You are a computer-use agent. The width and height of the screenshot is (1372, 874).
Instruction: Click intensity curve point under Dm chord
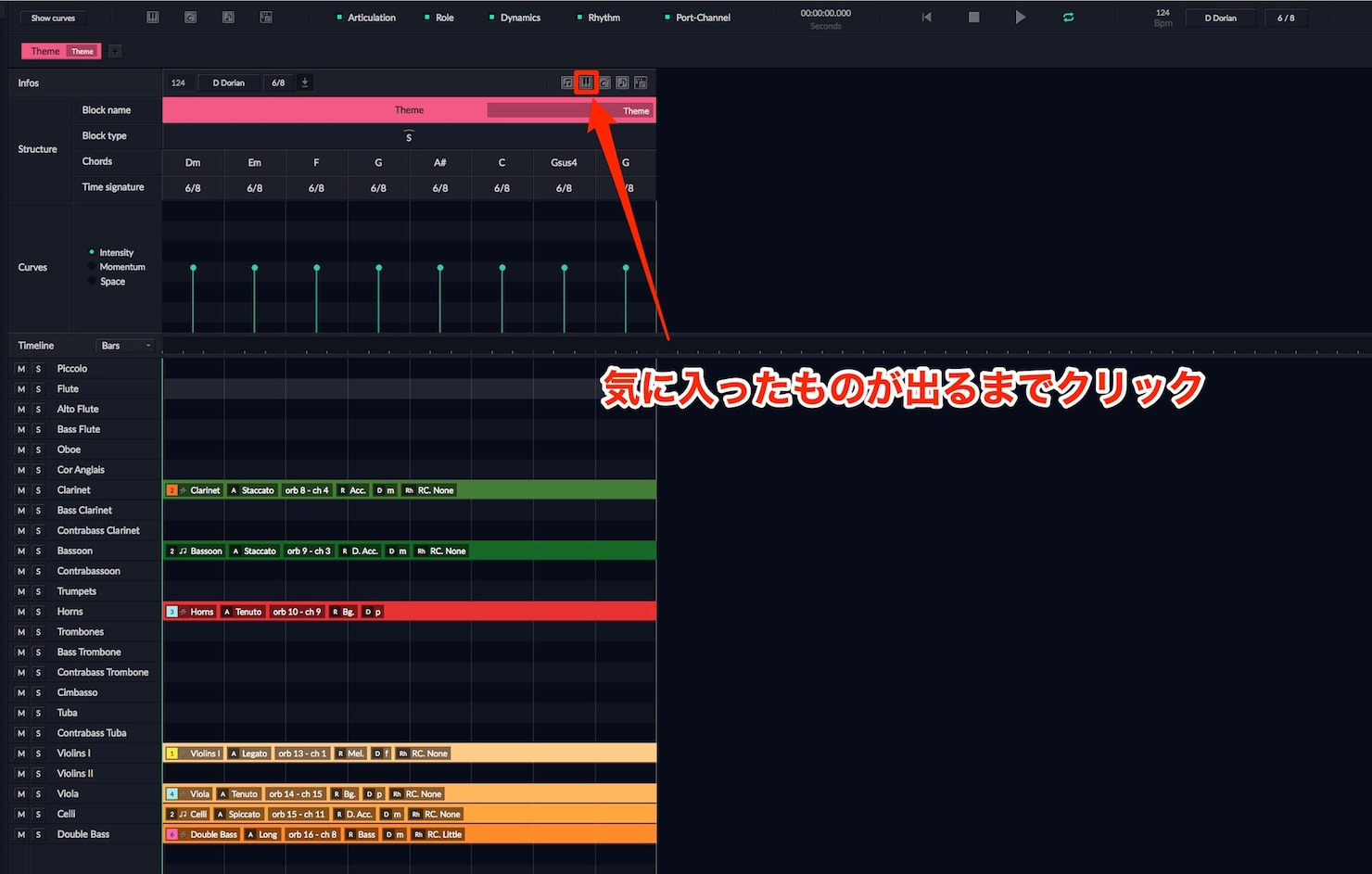pyautogui.click(x=193, y=268)
